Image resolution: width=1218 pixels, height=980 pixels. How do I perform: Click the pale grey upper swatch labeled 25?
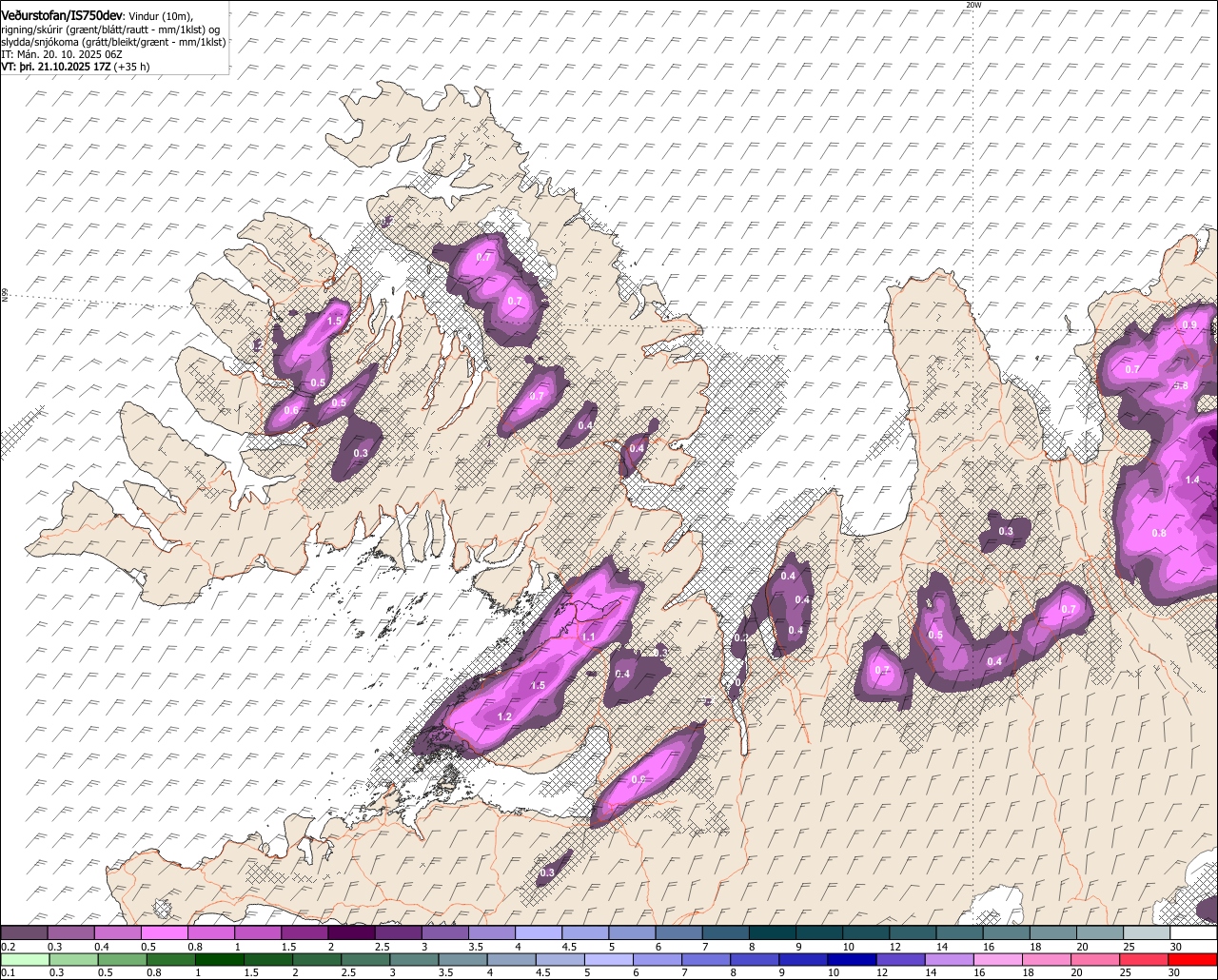pos(1147,932)
